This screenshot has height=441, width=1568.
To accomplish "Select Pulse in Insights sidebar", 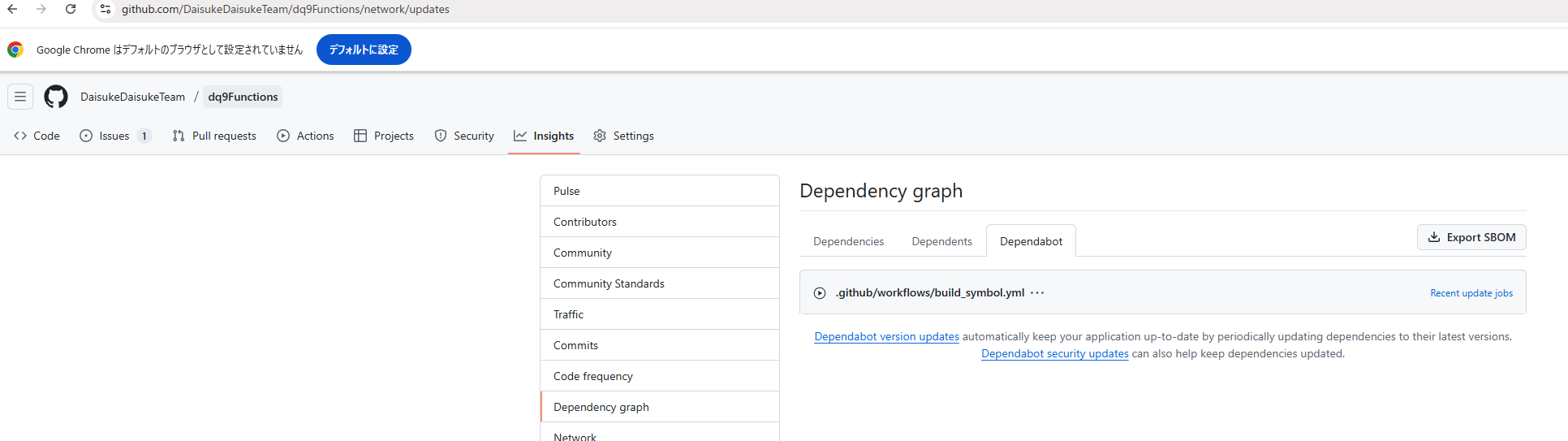I will coord(660,191).
